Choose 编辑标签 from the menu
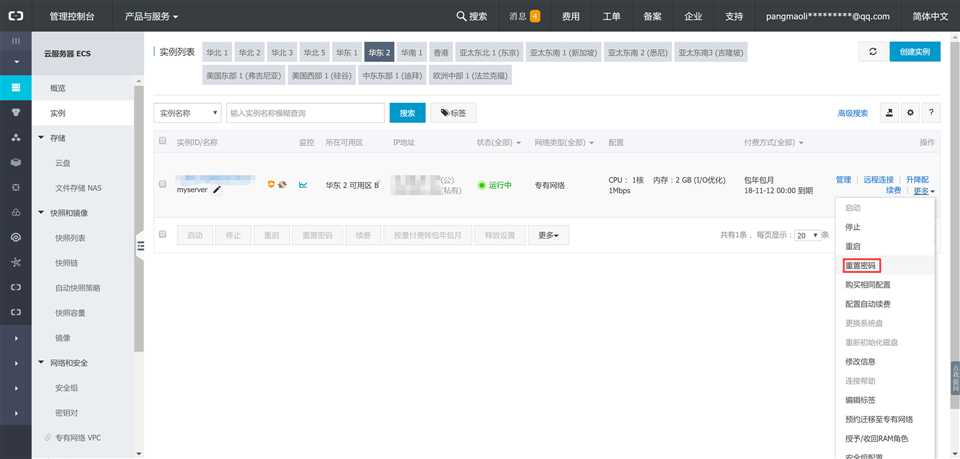This screenshot has height=459, width=960. coord(860,400)
